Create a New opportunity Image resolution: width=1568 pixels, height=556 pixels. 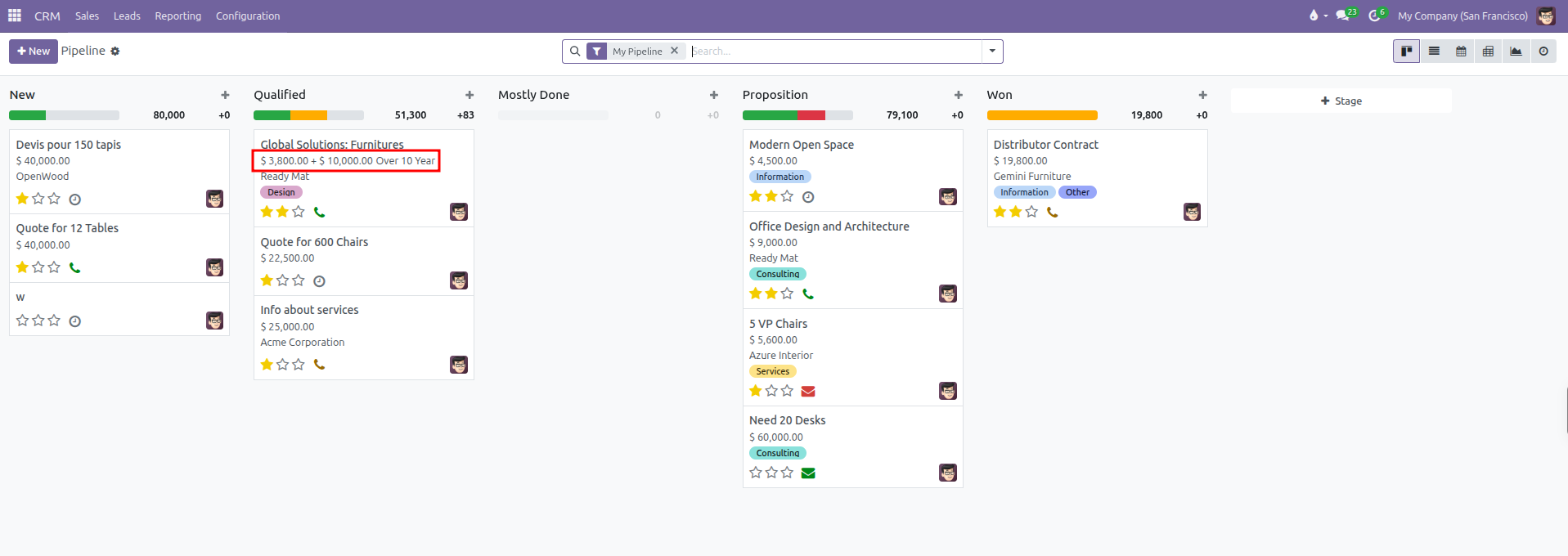point(34,52)
